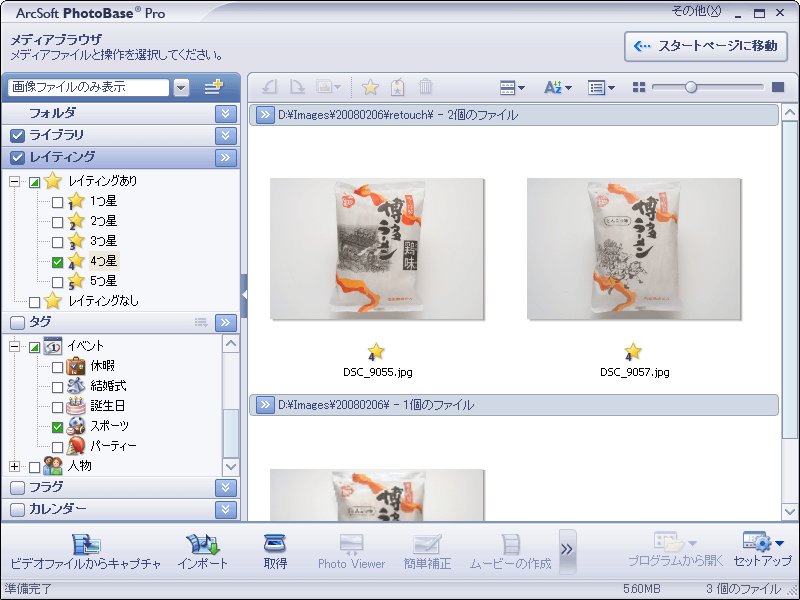This screenshot has width=800, height=600.
Task: Click the rating star under DSC_9055.jpg
Action: [376, 352]
